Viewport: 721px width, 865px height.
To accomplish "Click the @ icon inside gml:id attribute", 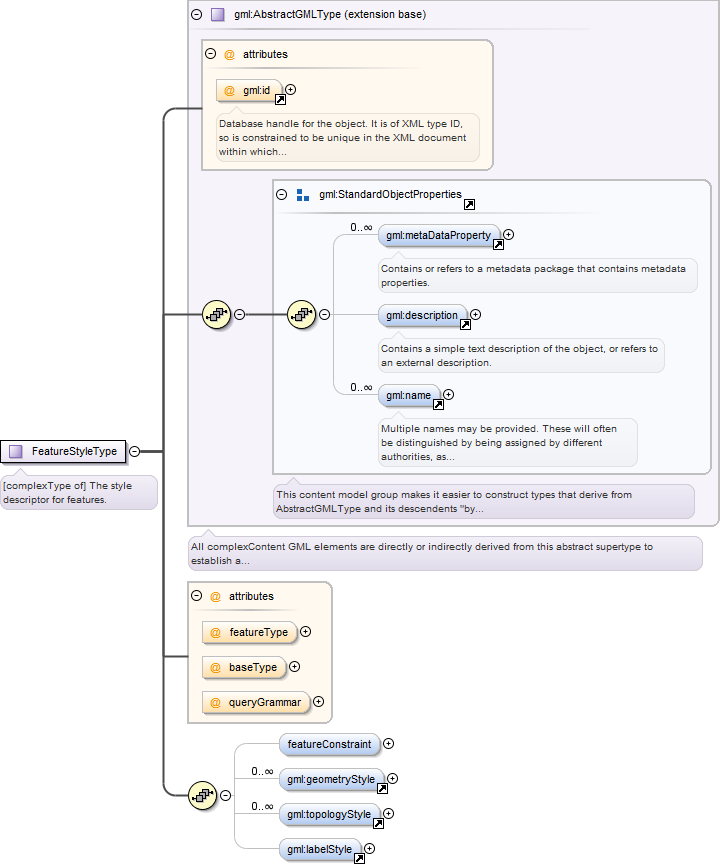I will tap(229, 91).
